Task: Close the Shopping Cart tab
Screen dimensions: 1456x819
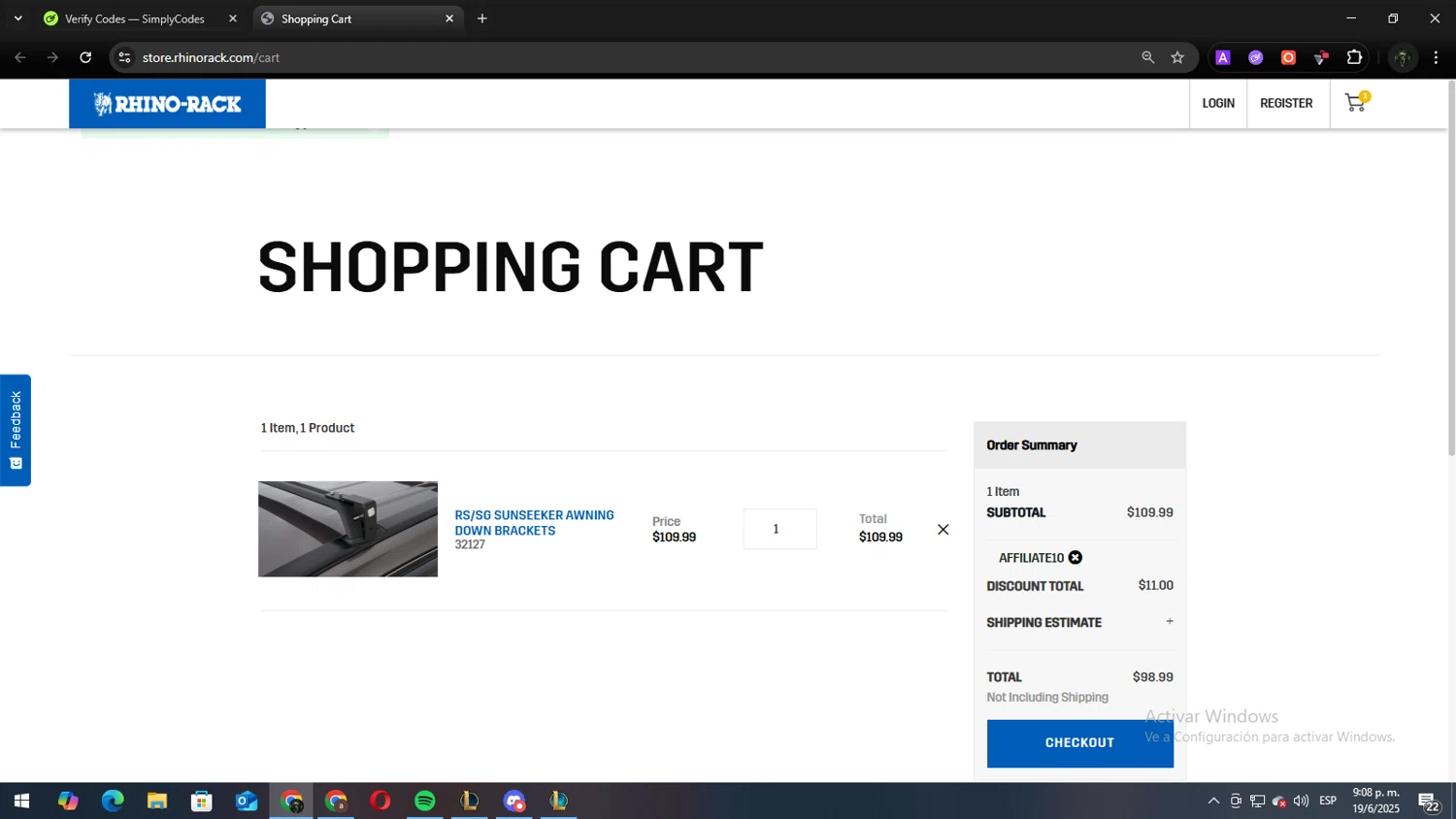Action: pyautogui.click(x=449, y=18)
